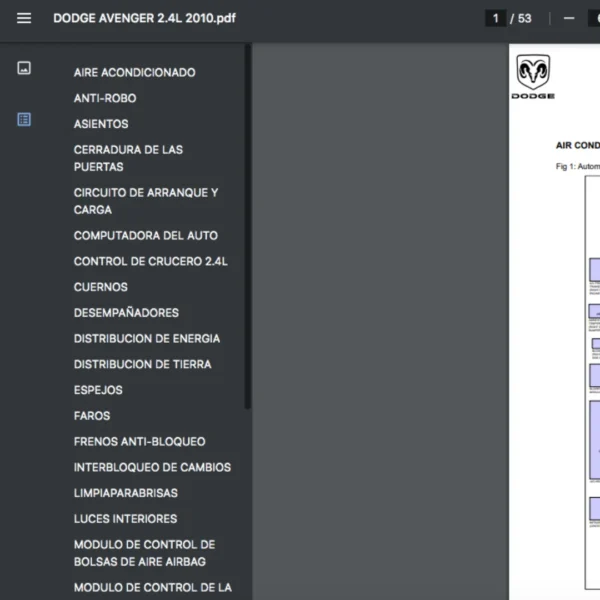Select DISTRIBUCION DE TIERRA entry

point(142,364)
